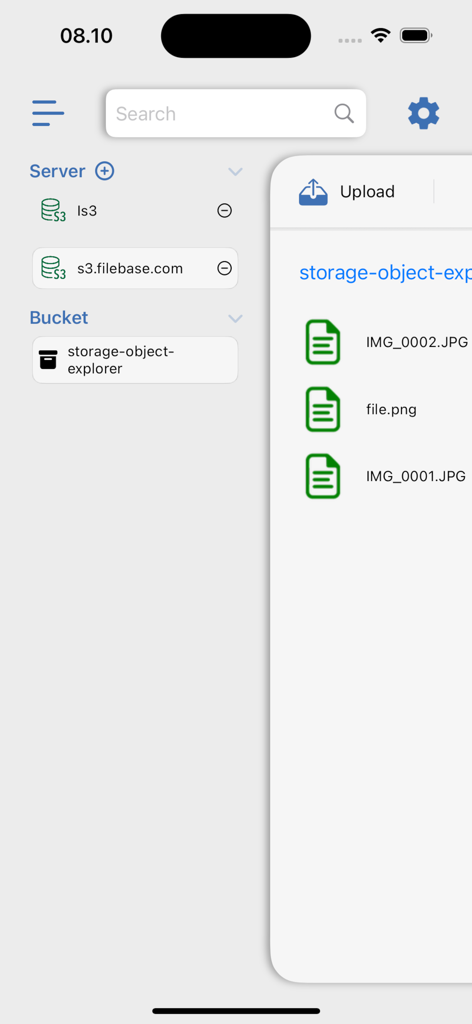The height and width of the screenshot is (1024, 472).
Task: Open file IMG_0001.JPG
Action: click(416, 476)
